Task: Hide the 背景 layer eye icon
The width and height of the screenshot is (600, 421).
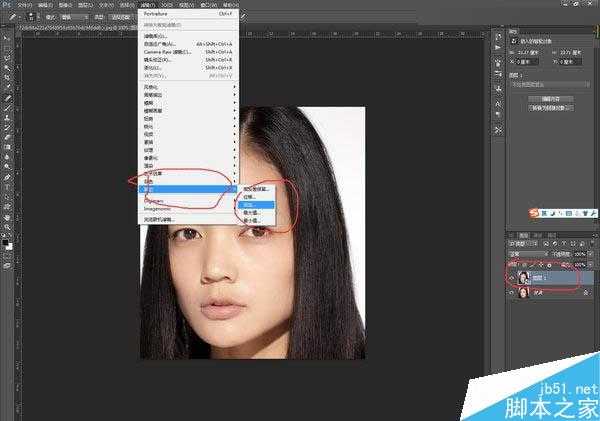Action: 512,293
